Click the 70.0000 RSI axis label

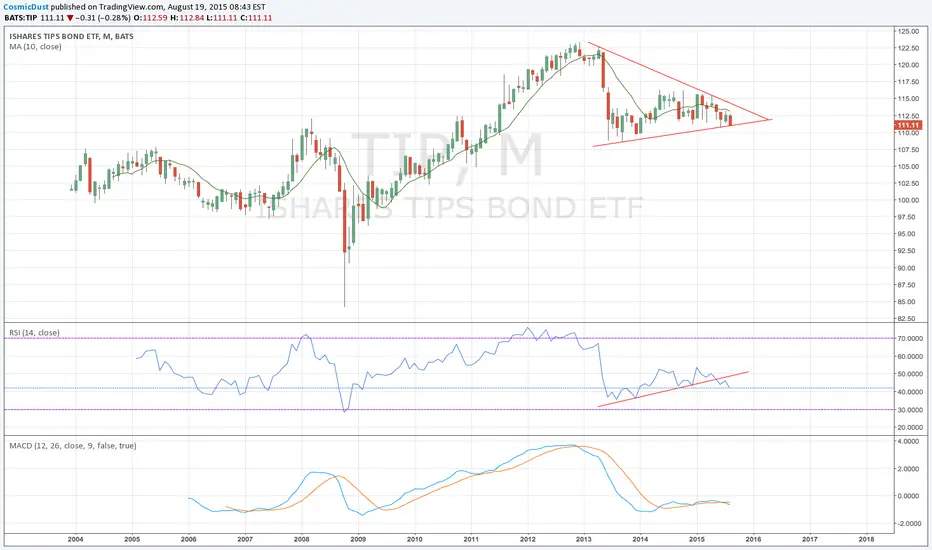[x=910, y=338]
